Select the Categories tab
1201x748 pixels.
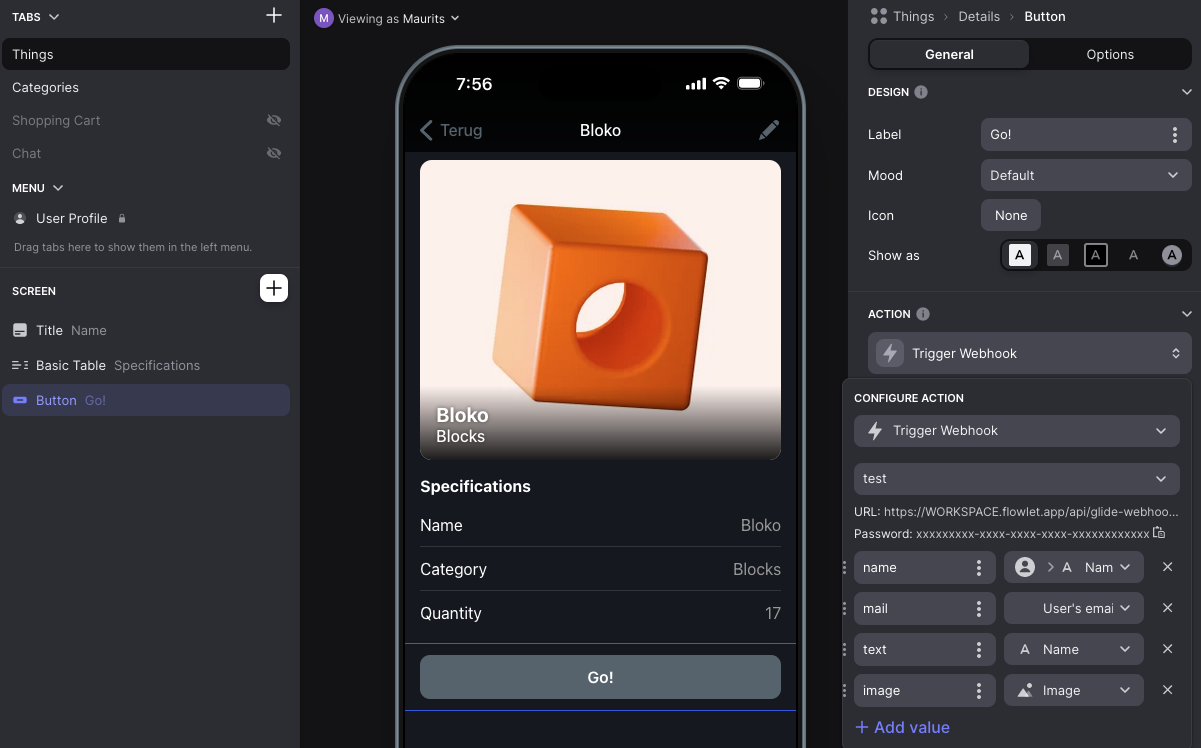tap(146, 87)
